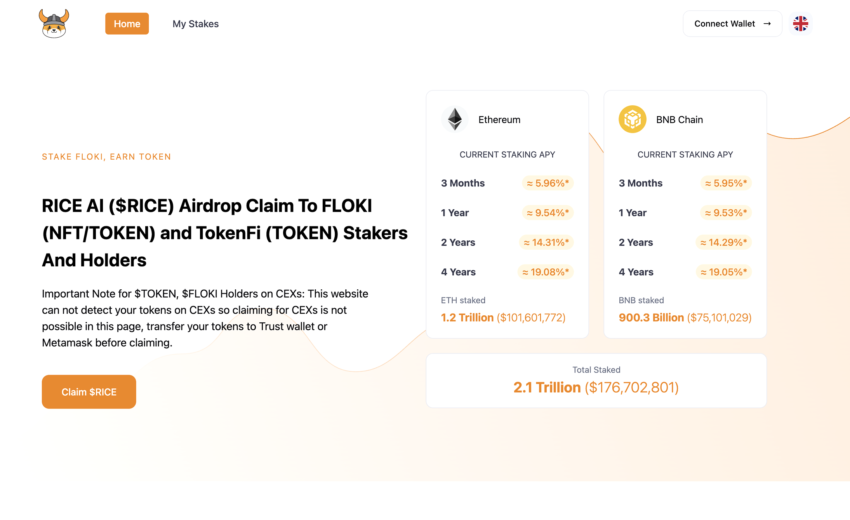The image size is (850, 520).
Task: Click the 1.2 Trillion ETH staked value
Action: click(503, 317)
